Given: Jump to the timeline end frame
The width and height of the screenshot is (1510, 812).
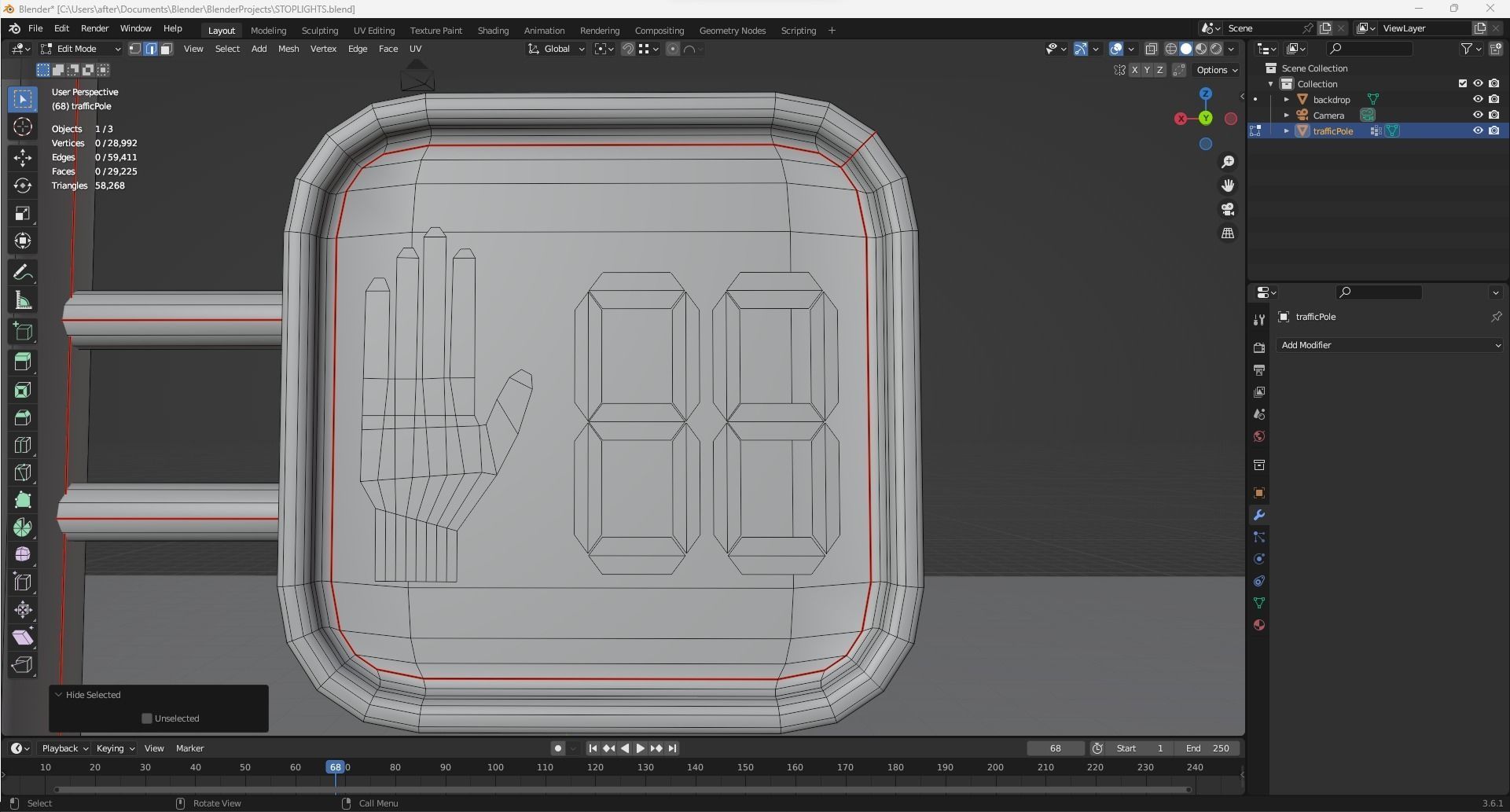Looking at the screenshot, I should coord(673,748).
